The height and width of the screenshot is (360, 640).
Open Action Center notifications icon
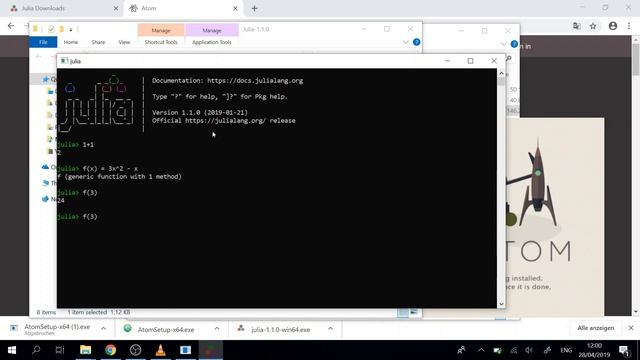(x=624, y=350)
